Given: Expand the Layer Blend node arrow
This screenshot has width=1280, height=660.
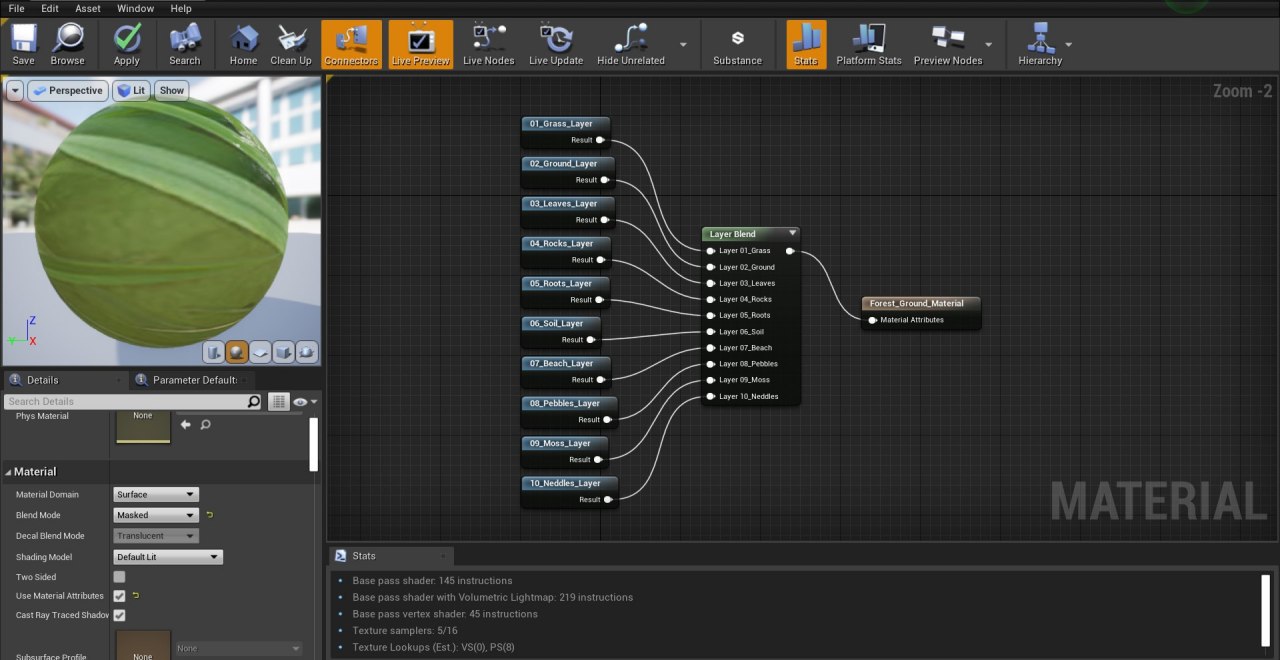Looking at the screenshot, I should click(792, 234).
